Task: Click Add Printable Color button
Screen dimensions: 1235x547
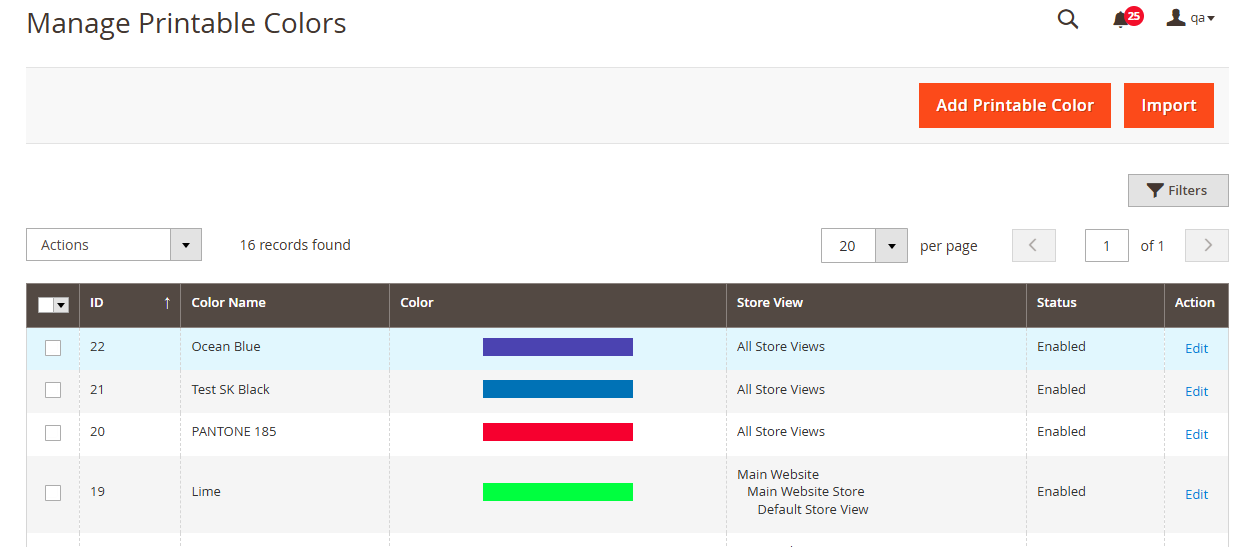Action: pos(1014,105)
